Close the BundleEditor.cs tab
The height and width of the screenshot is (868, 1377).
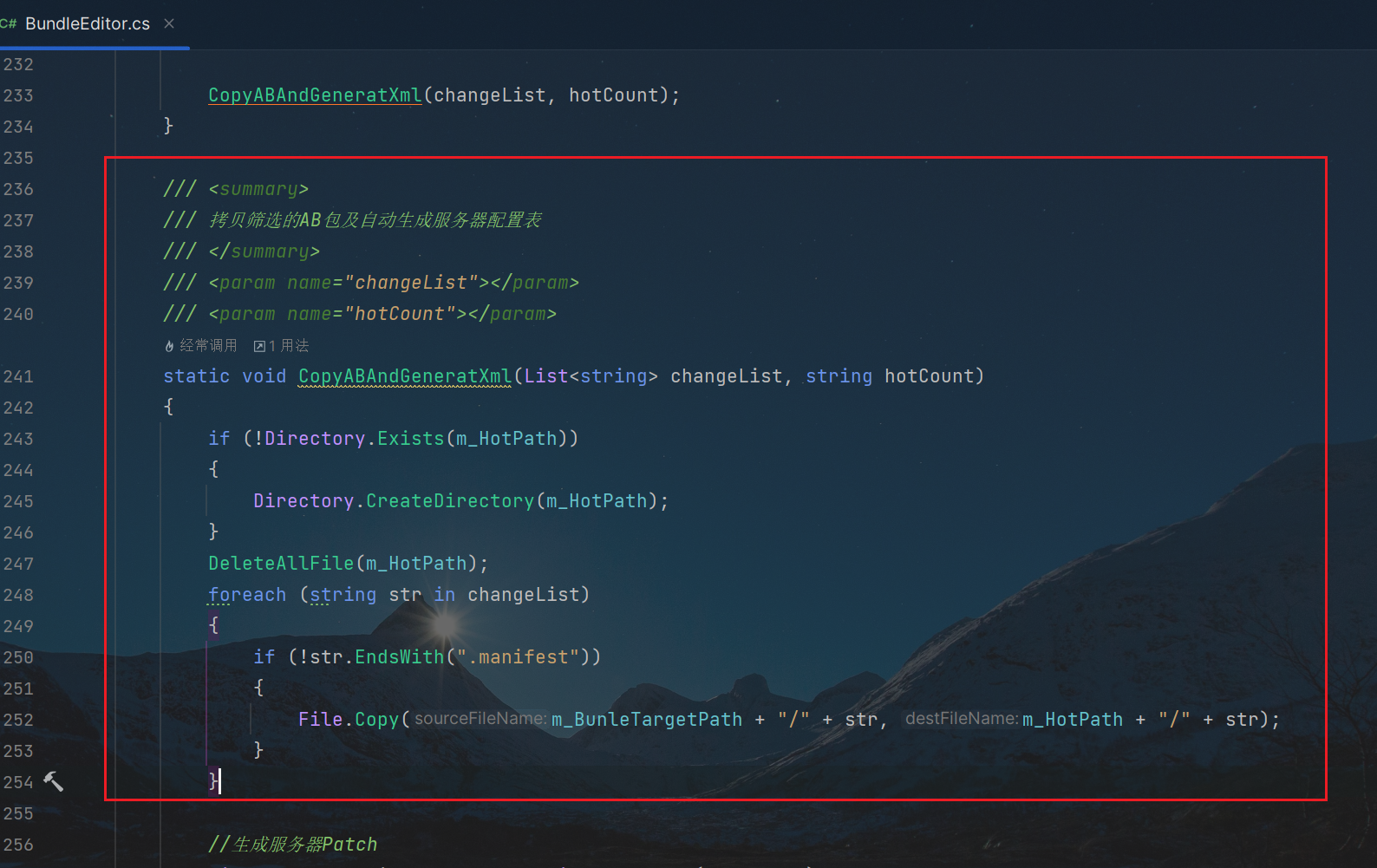[x=169, y=23]
